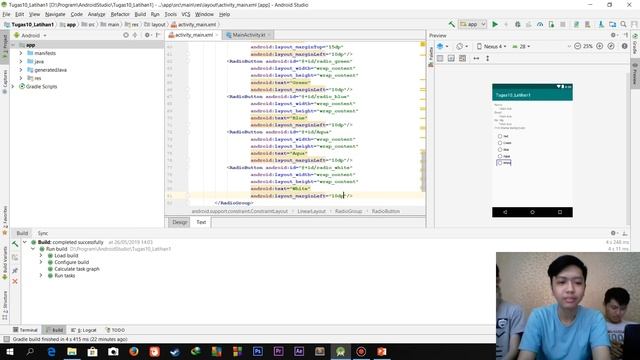640x360 pixels.
Task: Expand Gradle Scripts node
Action: (13, 87)
